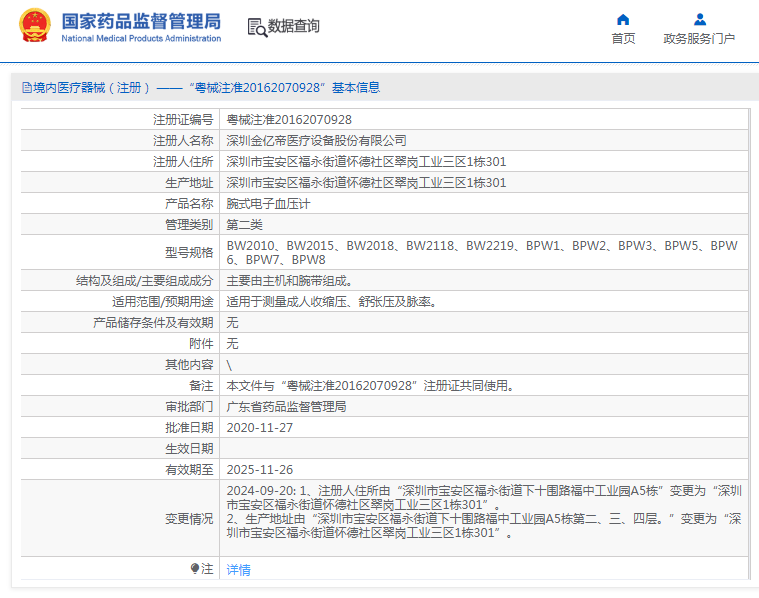Click 国家药品监督管理局 site title
Image resolution: width=759 pixels, height=598 pixels.
click(141, 22)
